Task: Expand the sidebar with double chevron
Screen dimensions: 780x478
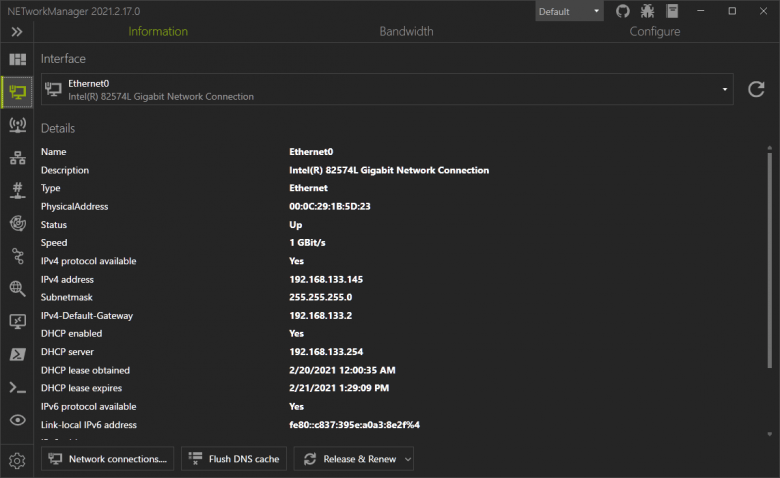Action: (17, 32)
